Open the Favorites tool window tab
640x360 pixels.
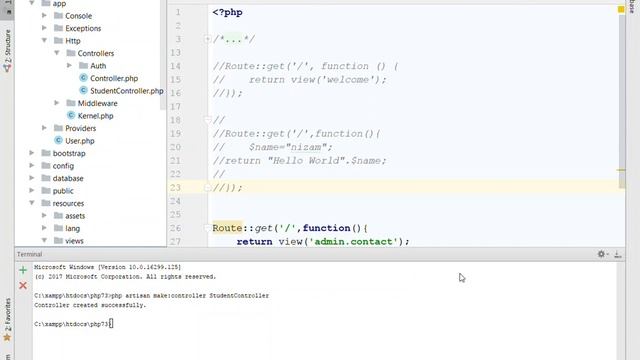[7, 319]
